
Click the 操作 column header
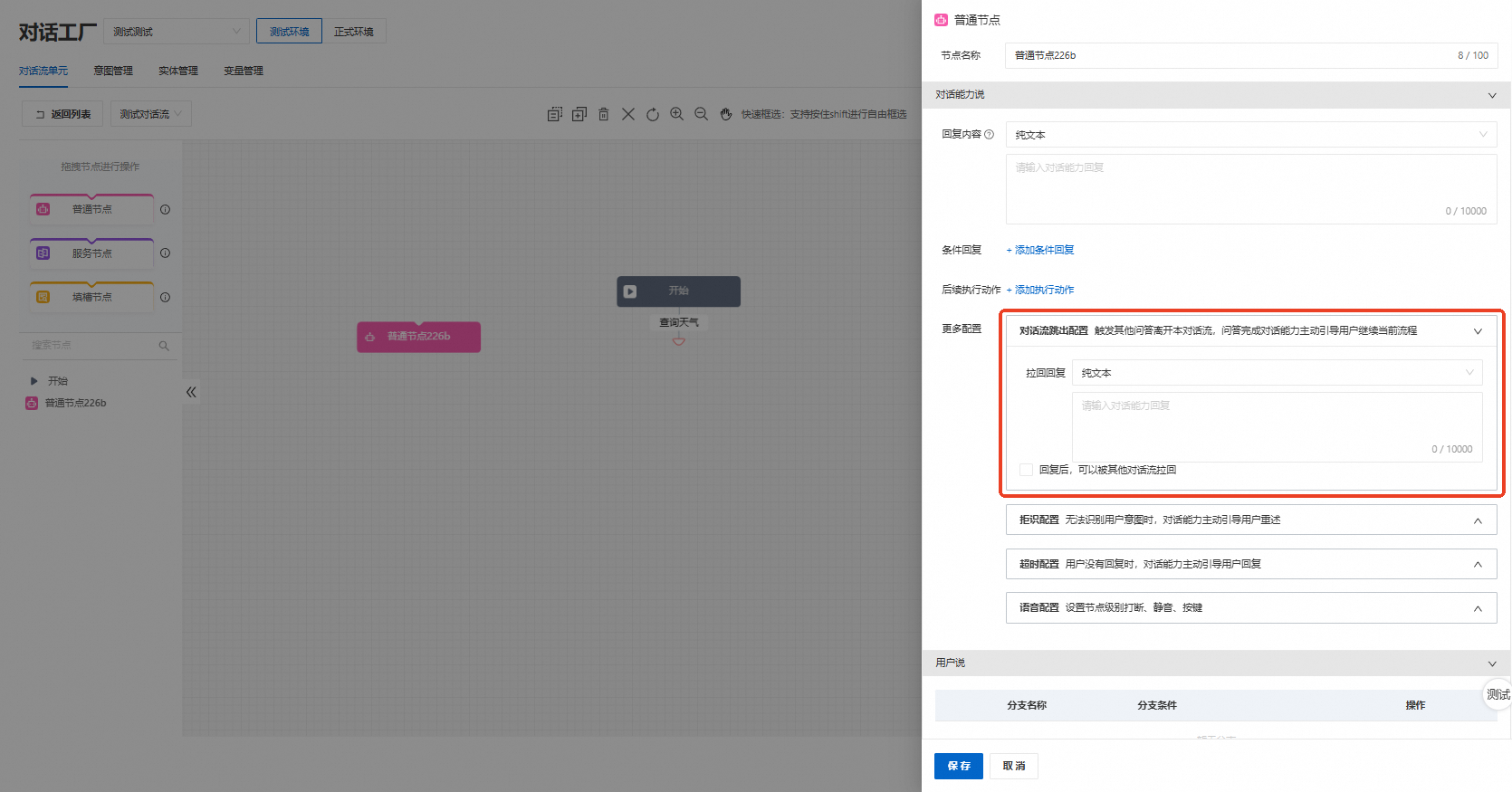(1415, 705)
